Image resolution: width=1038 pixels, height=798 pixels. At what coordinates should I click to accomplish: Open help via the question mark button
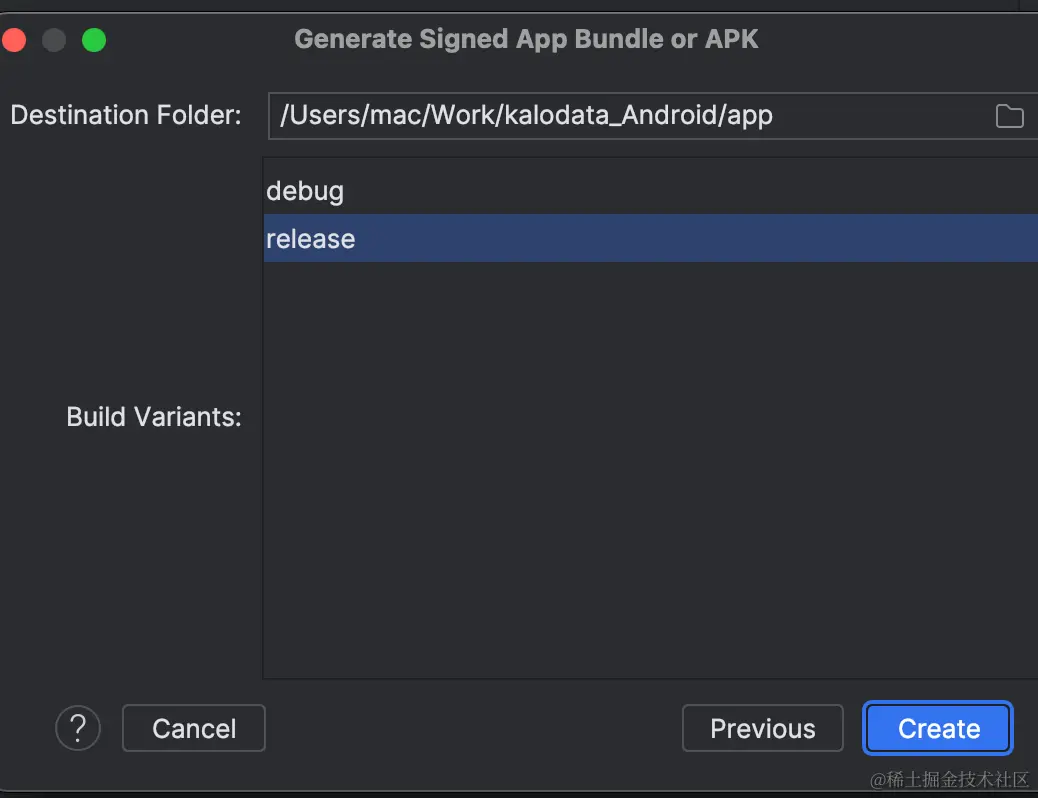[x=78, y=728]
